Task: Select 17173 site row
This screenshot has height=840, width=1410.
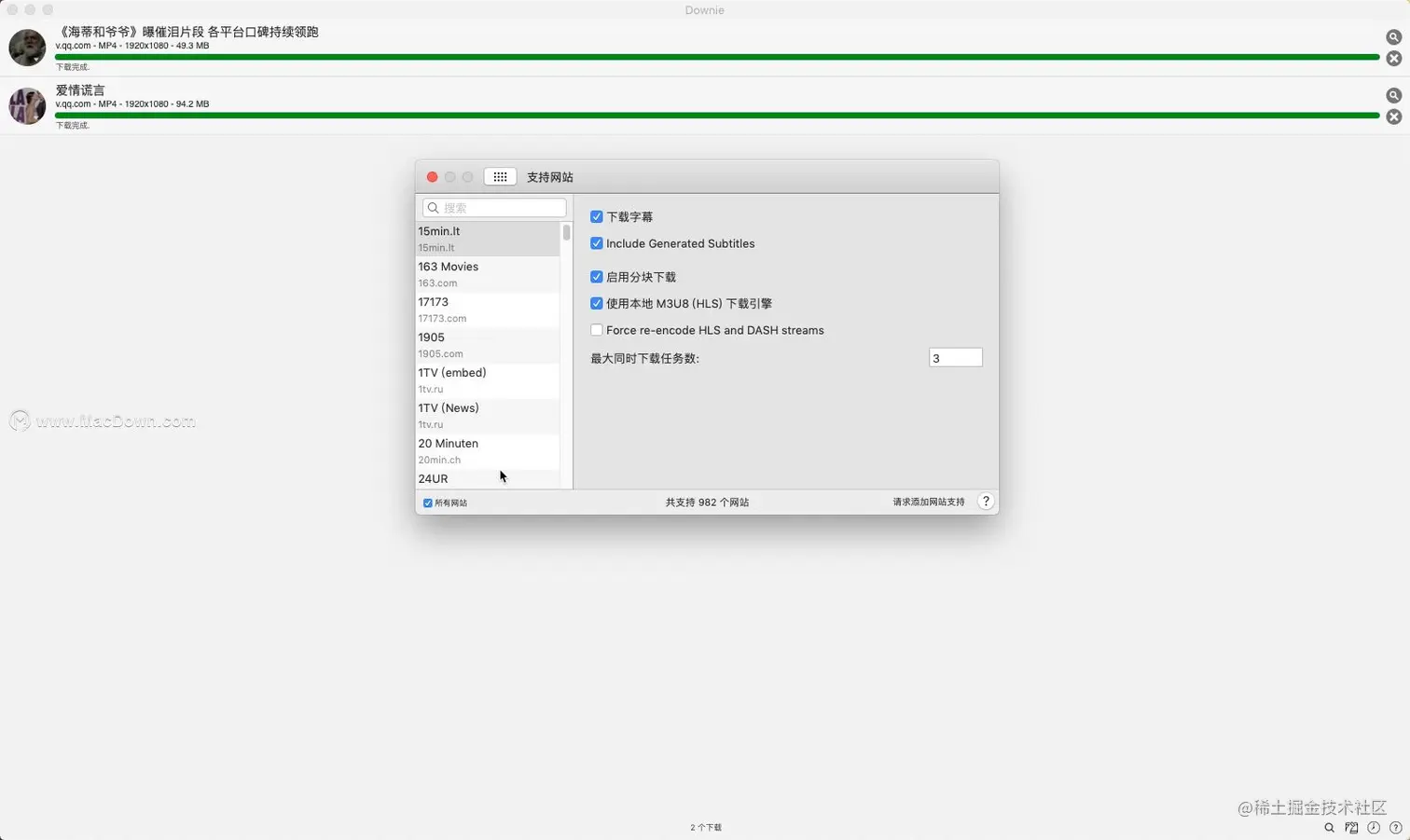Action: point(488,310)
